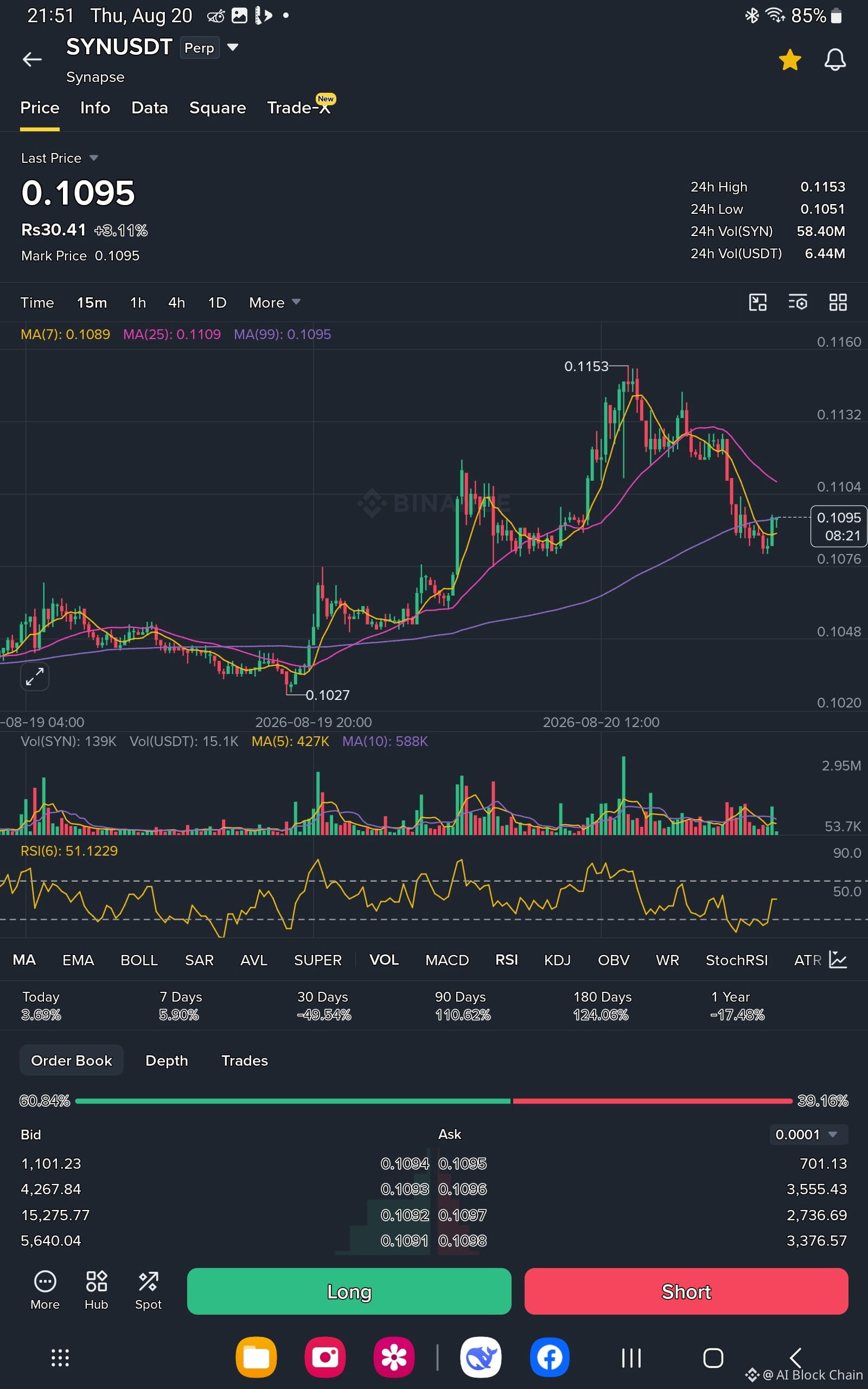Select the Order Book tab
Viewport: 868px width, 1389px height.
click(x=71, y=1060)
